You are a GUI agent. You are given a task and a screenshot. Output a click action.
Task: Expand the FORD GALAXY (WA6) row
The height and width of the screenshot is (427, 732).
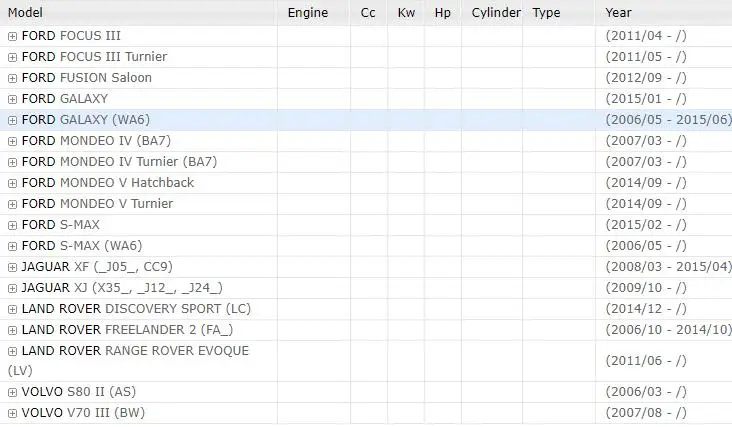click(x=13, y=120)
